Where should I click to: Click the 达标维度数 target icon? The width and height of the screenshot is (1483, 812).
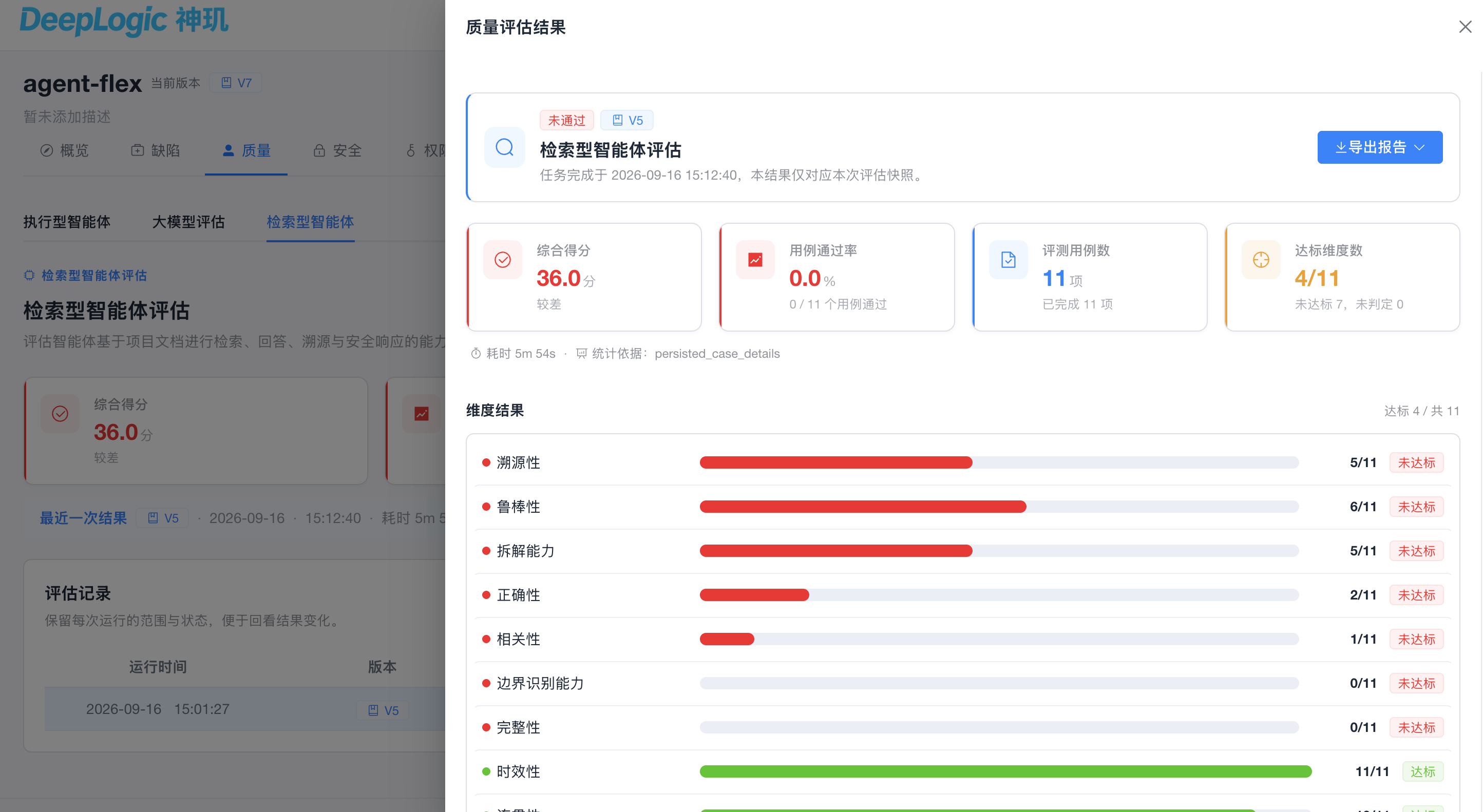pyautogui.click(x=1261, y=260)
